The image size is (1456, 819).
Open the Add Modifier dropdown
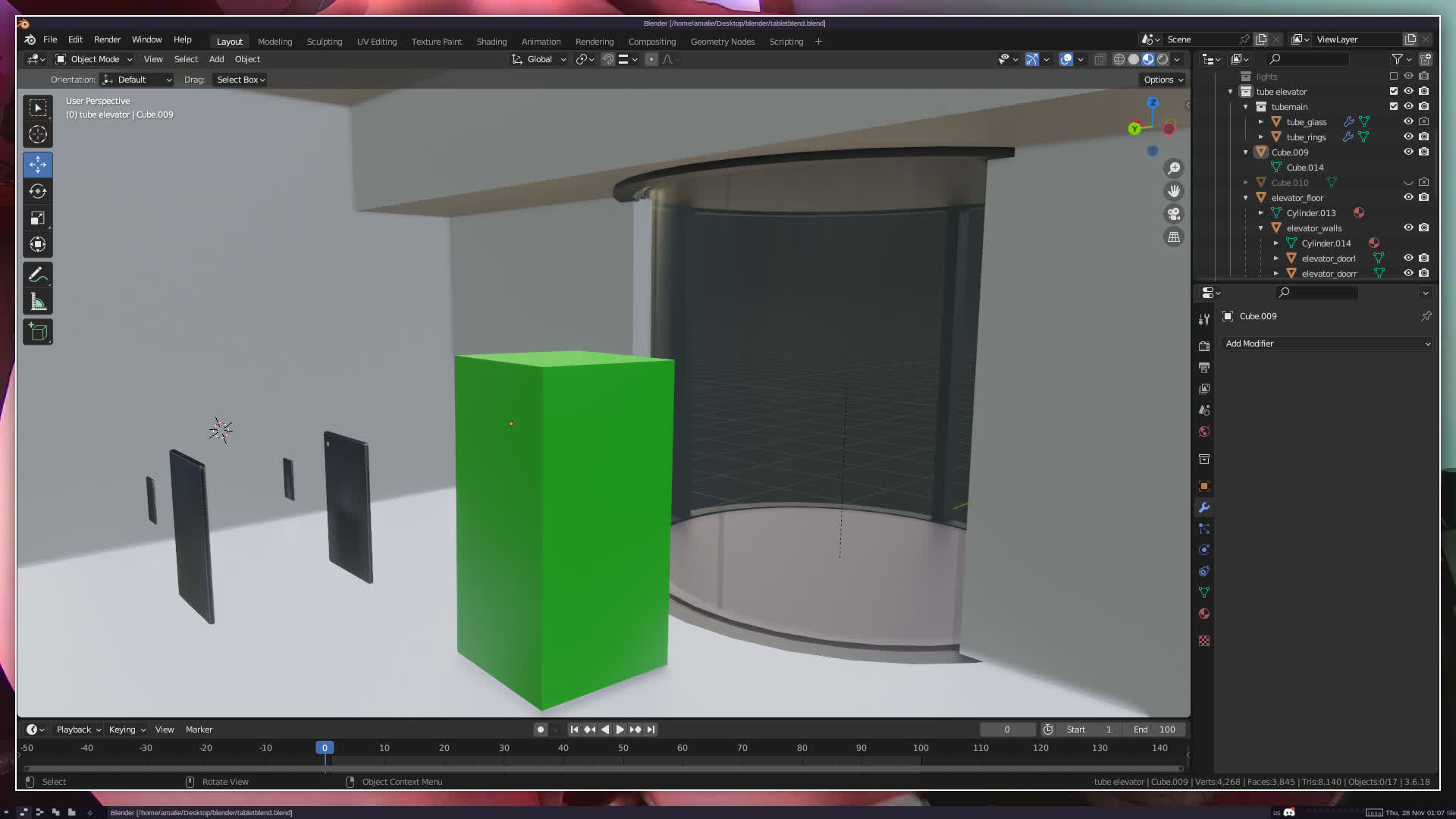pyautogui.click(x=1327, y=344)
